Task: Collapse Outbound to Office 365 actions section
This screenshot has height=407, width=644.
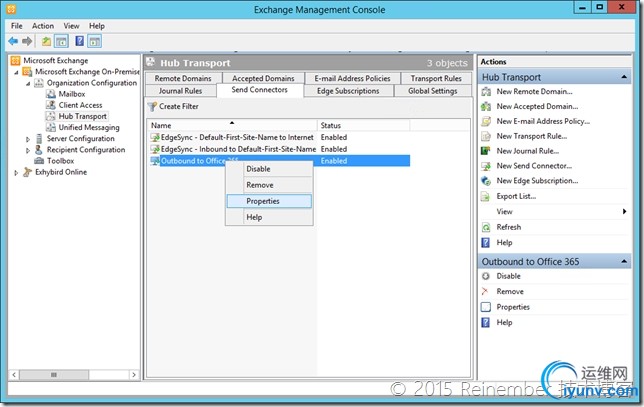Action: (x=624, y=261)
